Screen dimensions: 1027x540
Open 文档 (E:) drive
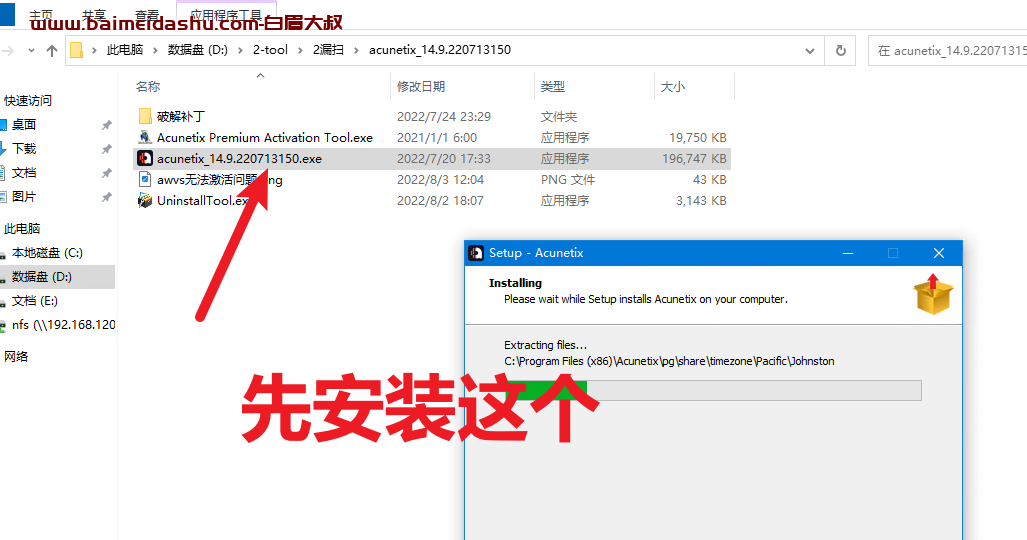point(35,301)
